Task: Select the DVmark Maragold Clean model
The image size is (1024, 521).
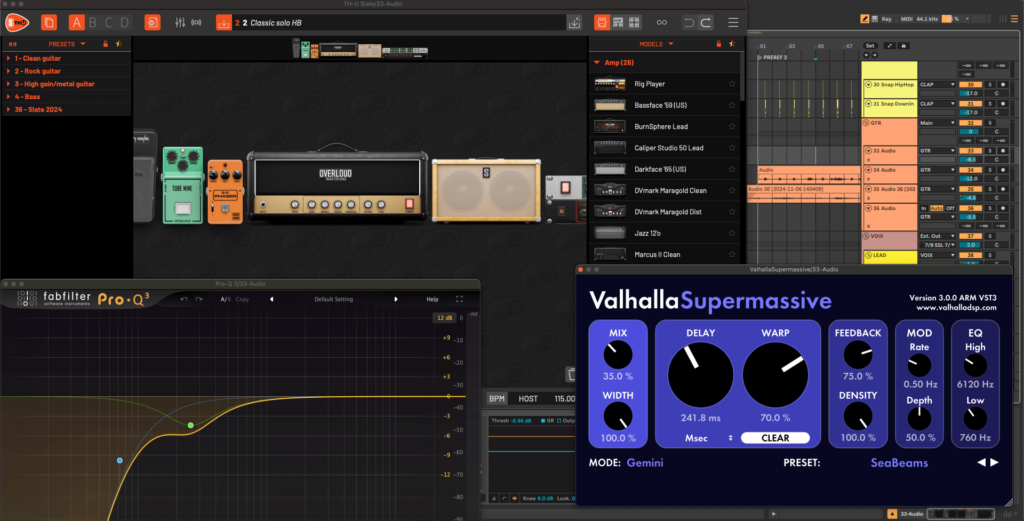Action: pyautogui.click(x=665, y=191)
